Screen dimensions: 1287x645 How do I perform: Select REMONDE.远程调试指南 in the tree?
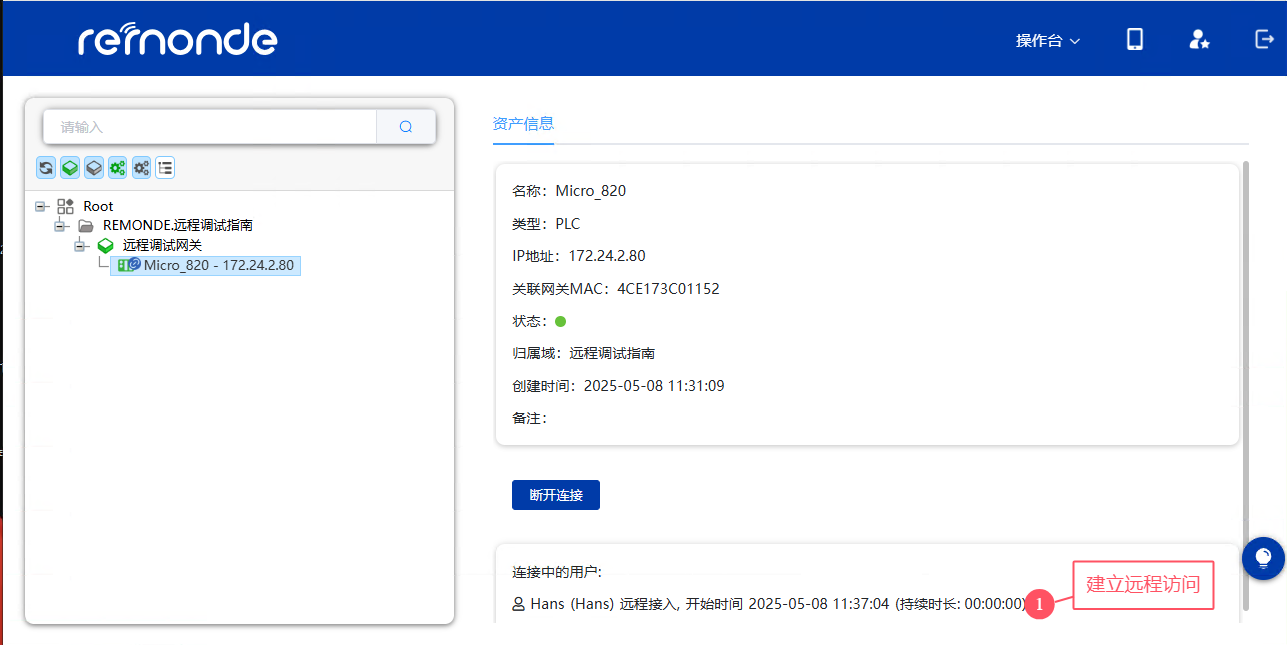pyautogui.click(x=178, y=226)
